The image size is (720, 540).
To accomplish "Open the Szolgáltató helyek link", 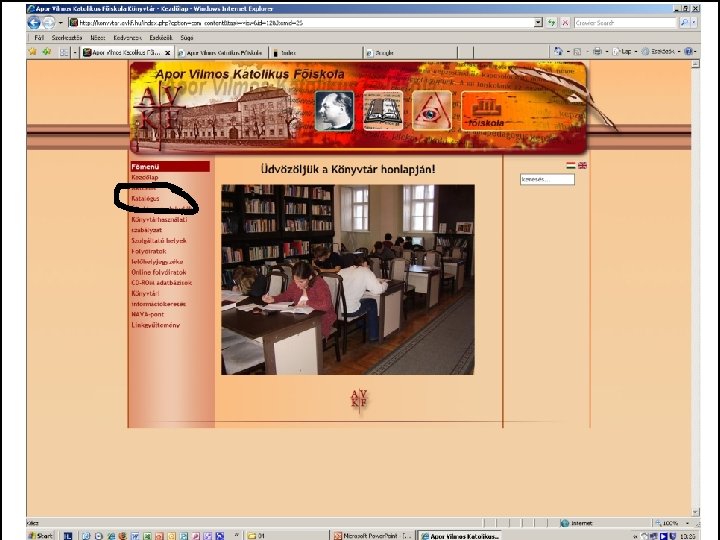I will coord(158,241).
